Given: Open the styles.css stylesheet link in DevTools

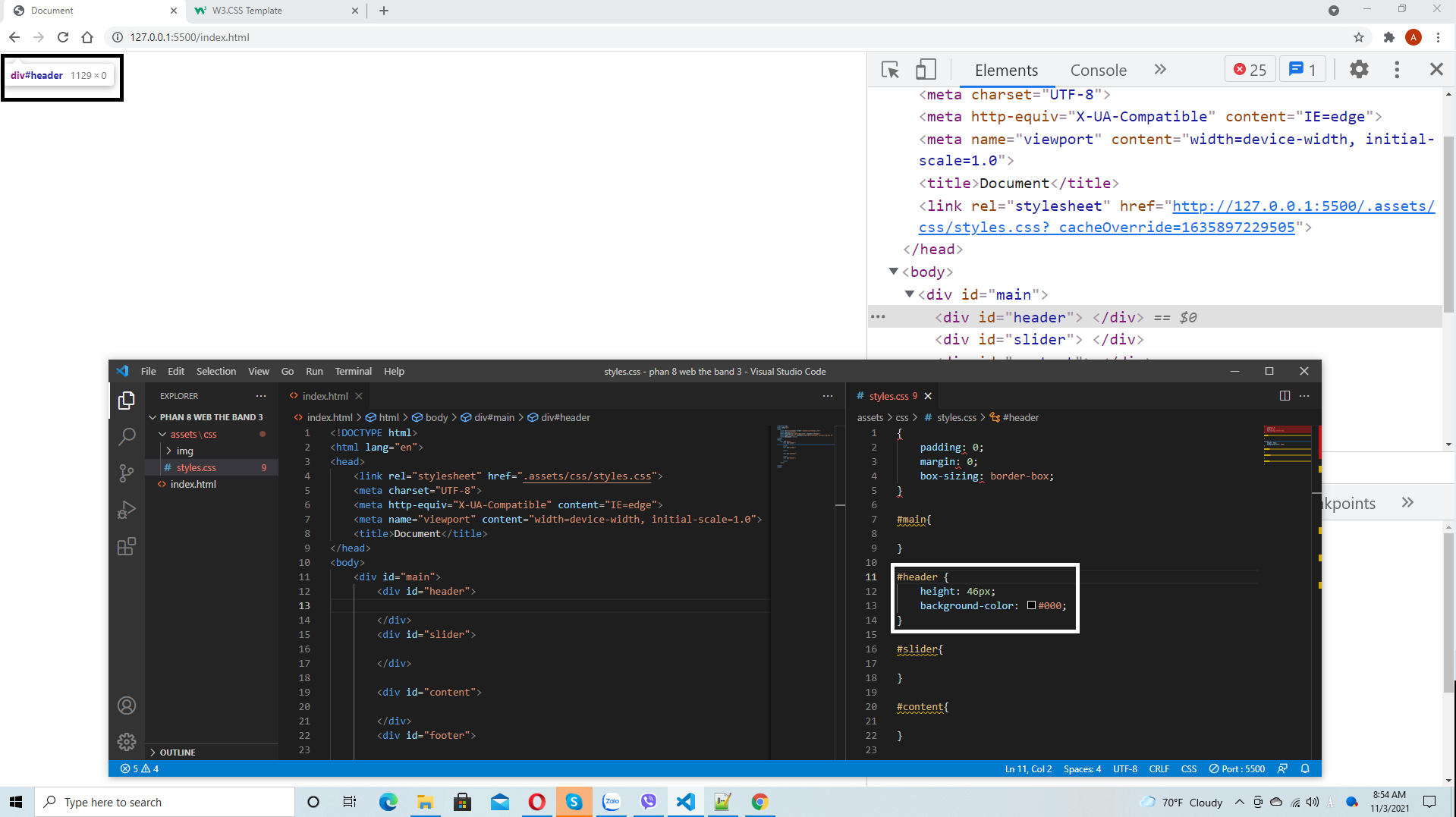Looking at the screenshot, I should (x=1176, y=216).
